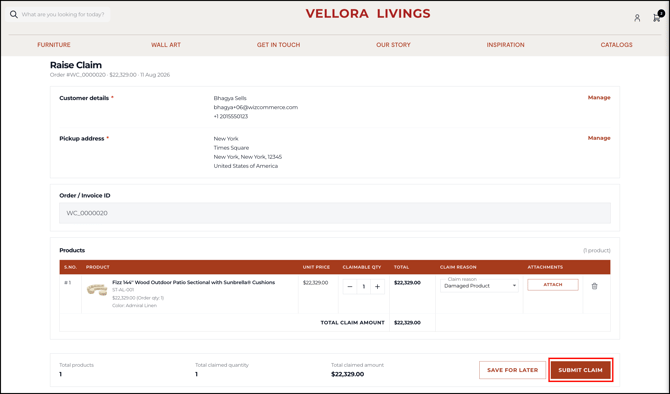
Task: Click the Raise Claim heading
Action: (76, 65)
